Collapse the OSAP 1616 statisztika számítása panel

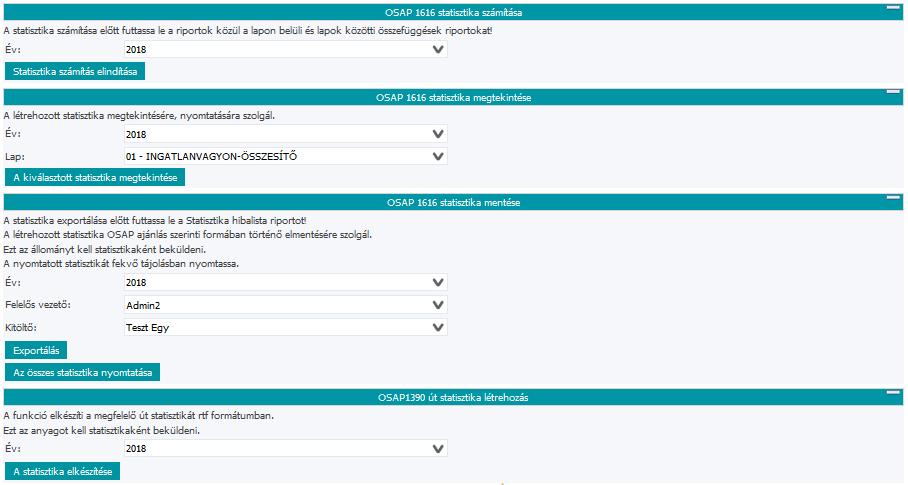pyautogui.click(x=893, y=7)
